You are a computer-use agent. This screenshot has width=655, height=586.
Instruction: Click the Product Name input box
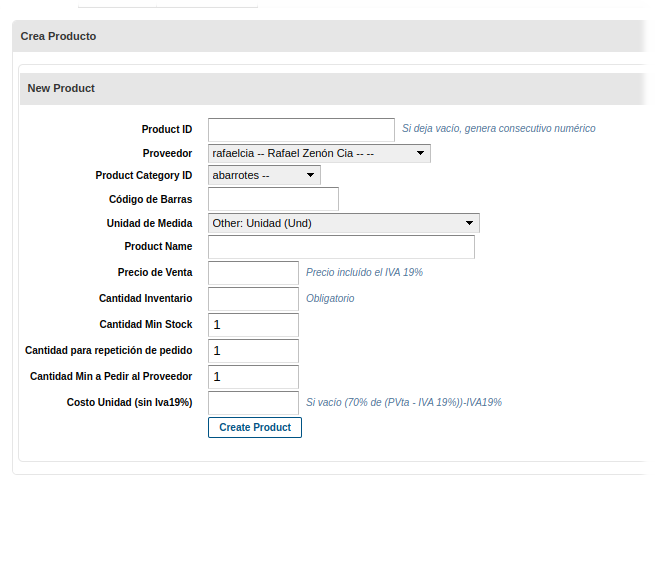[x=341, y=247]
